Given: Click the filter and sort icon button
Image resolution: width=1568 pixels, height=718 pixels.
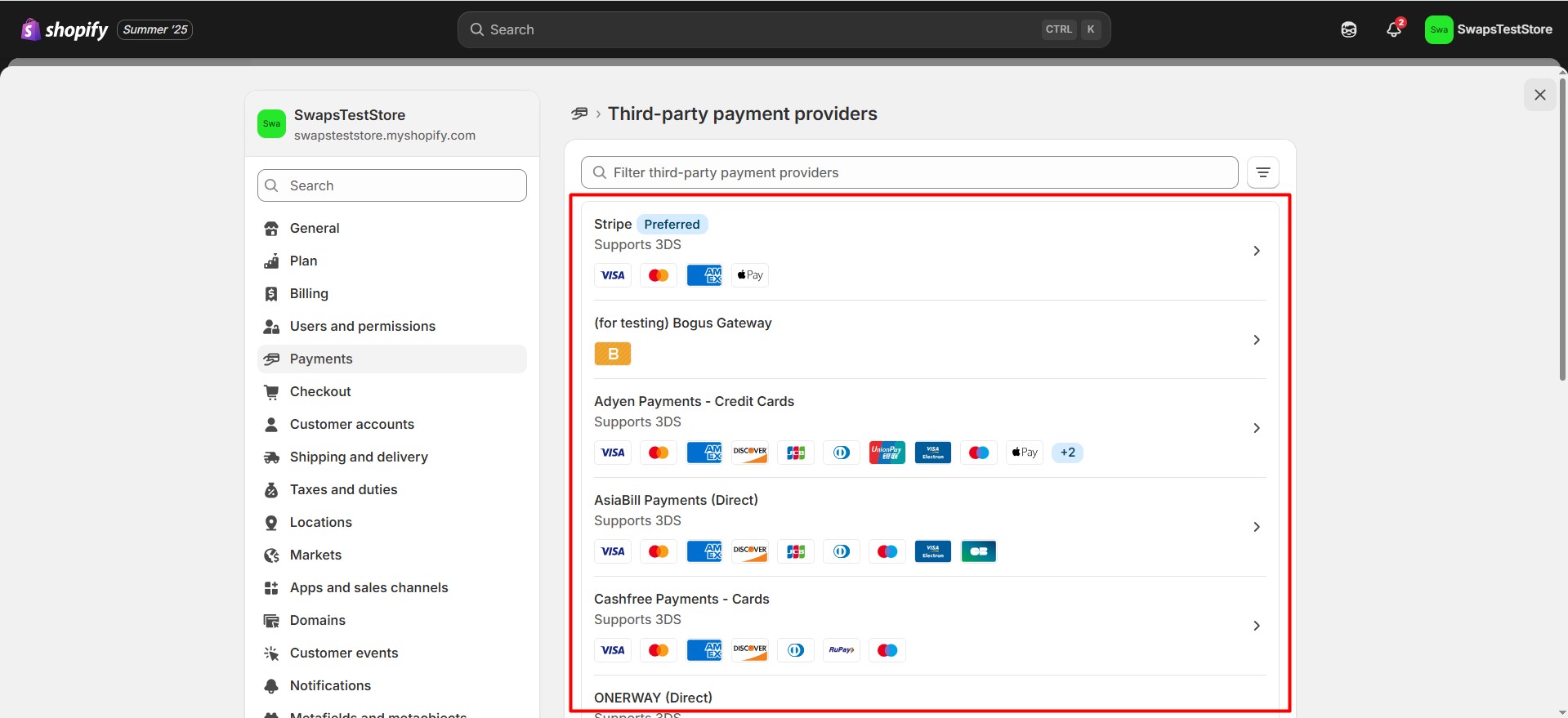Looking at the screenshot, I should pyautogui.click(x=1262, y=172).
